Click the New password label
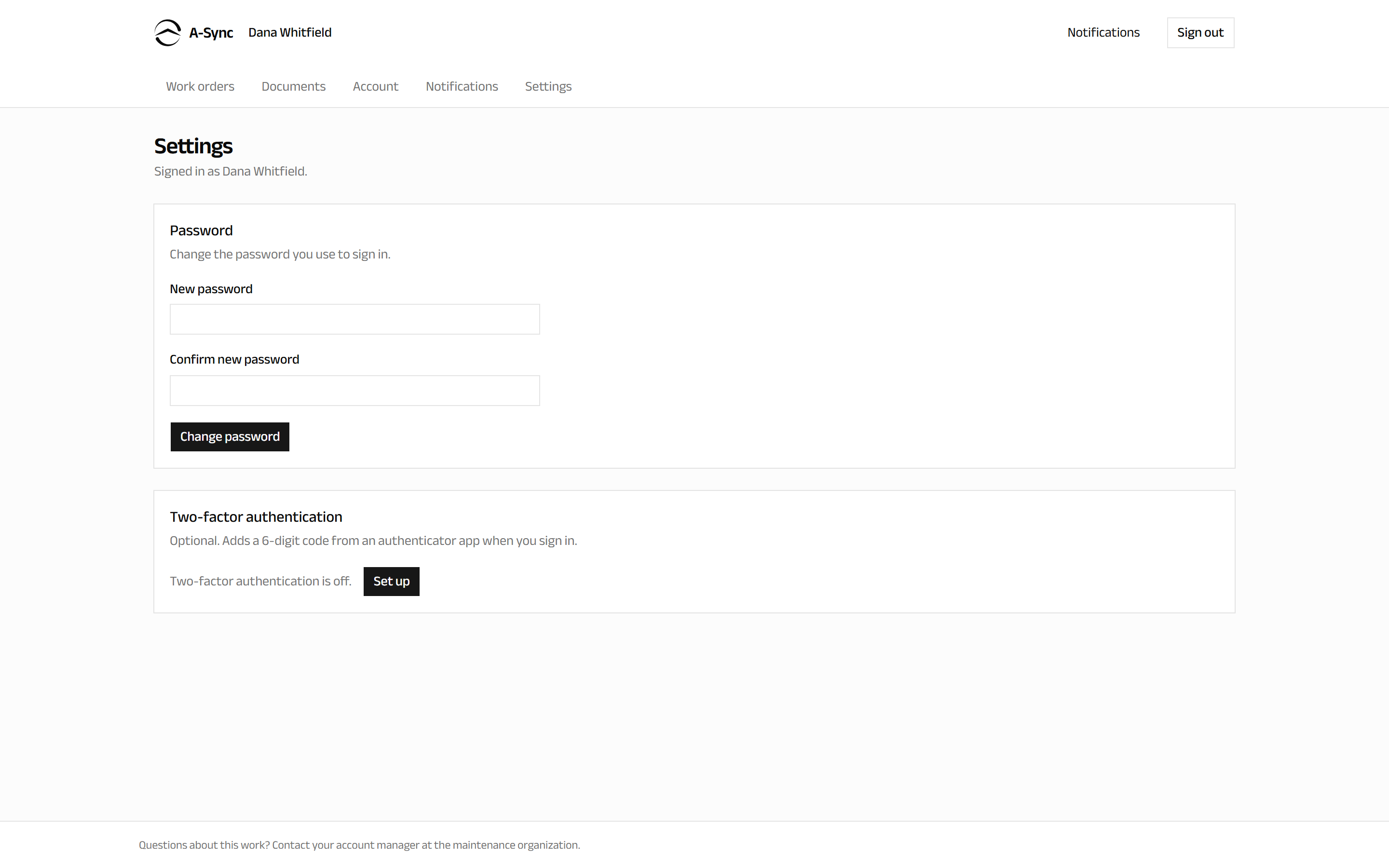Image resolution: width=1389 pixels, height=868 pixels. click(211, 289)
